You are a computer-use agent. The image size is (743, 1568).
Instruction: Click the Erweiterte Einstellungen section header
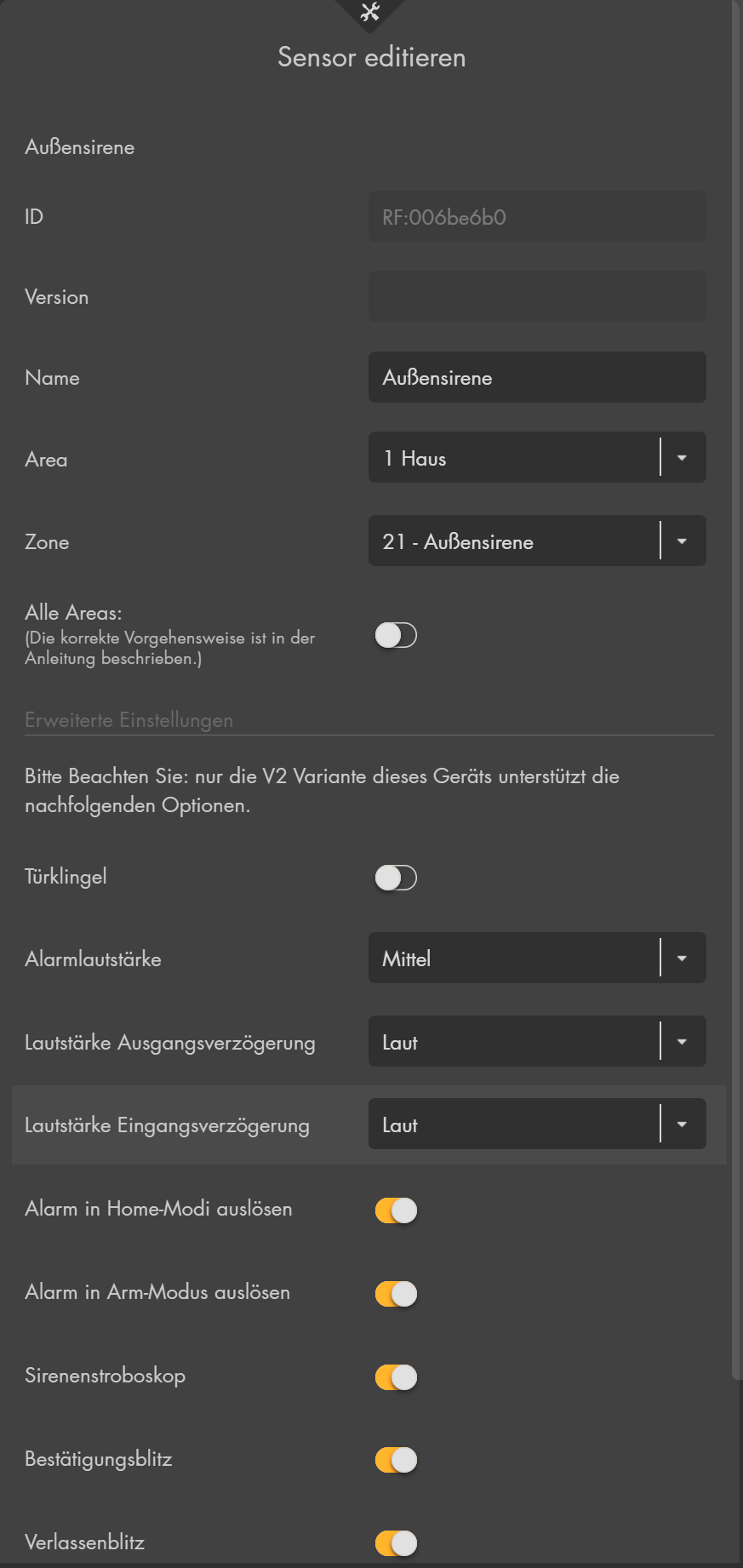coord(129,720)
